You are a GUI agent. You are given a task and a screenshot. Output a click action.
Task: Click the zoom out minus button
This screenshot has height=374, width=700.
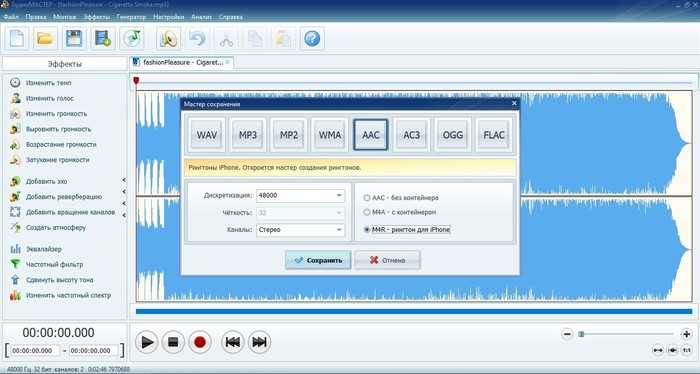(x=567, y=334)
